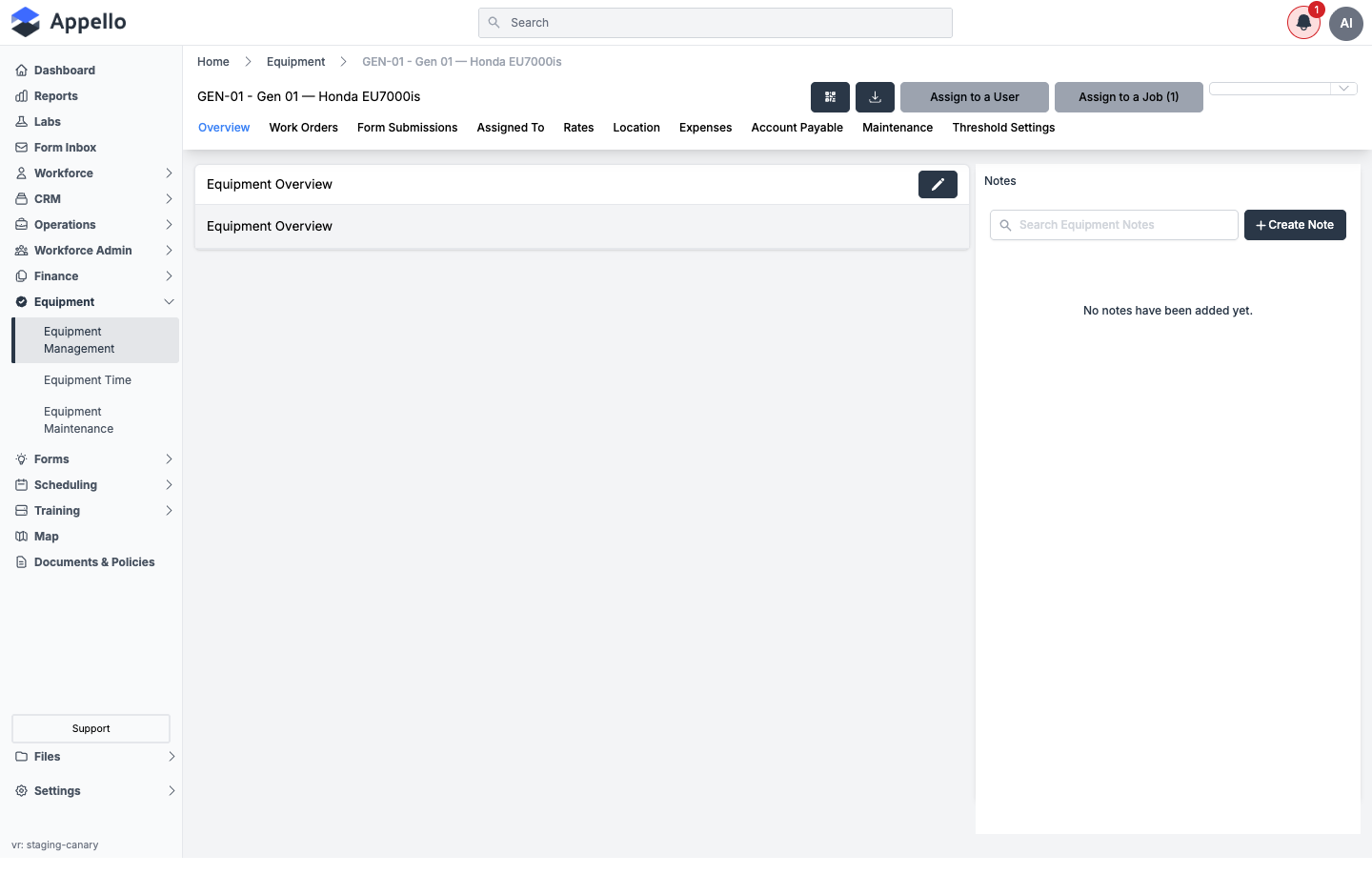Image resolution: width=1372 pixels, height=875 pixels.
Task: Click the Form Inbox envelope icon
Action: tap(21, 148)
